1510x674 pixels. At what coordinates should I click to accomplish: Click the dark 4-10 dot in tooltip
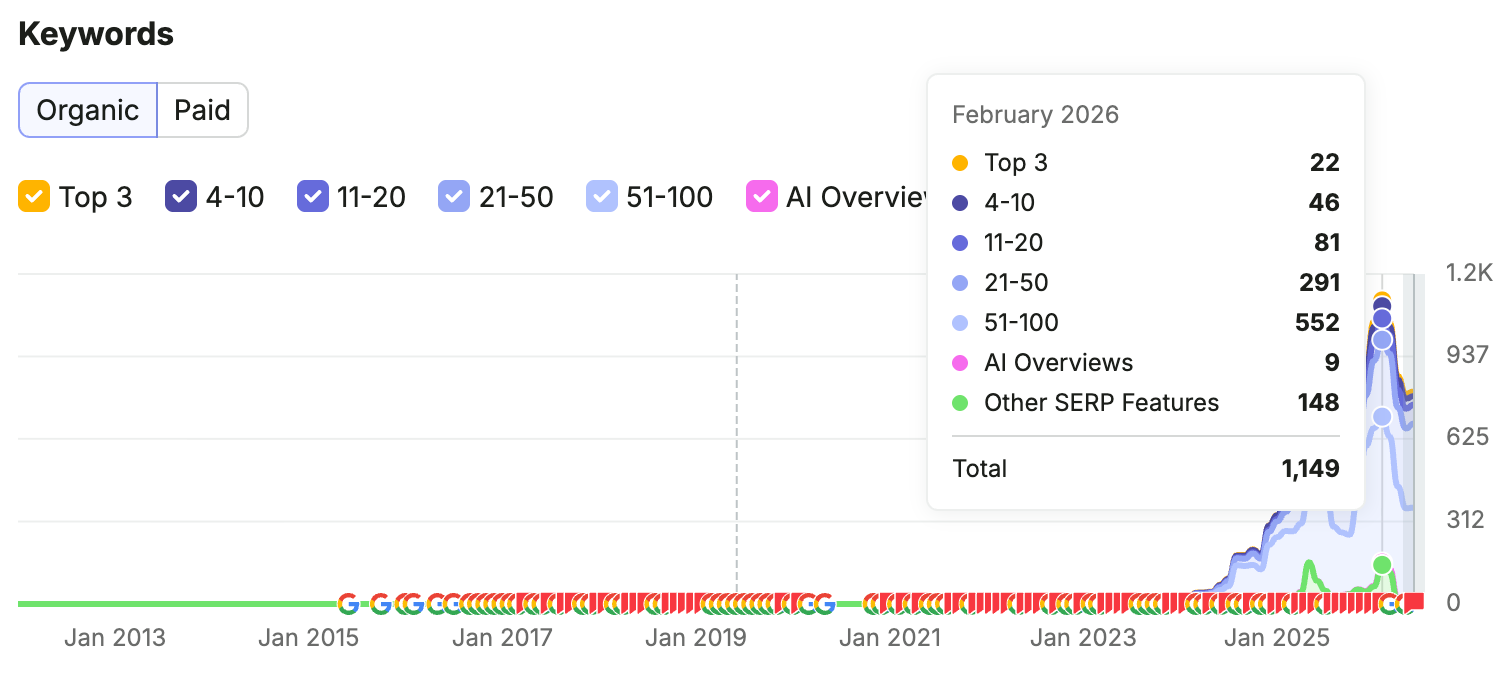pos(960,203)
